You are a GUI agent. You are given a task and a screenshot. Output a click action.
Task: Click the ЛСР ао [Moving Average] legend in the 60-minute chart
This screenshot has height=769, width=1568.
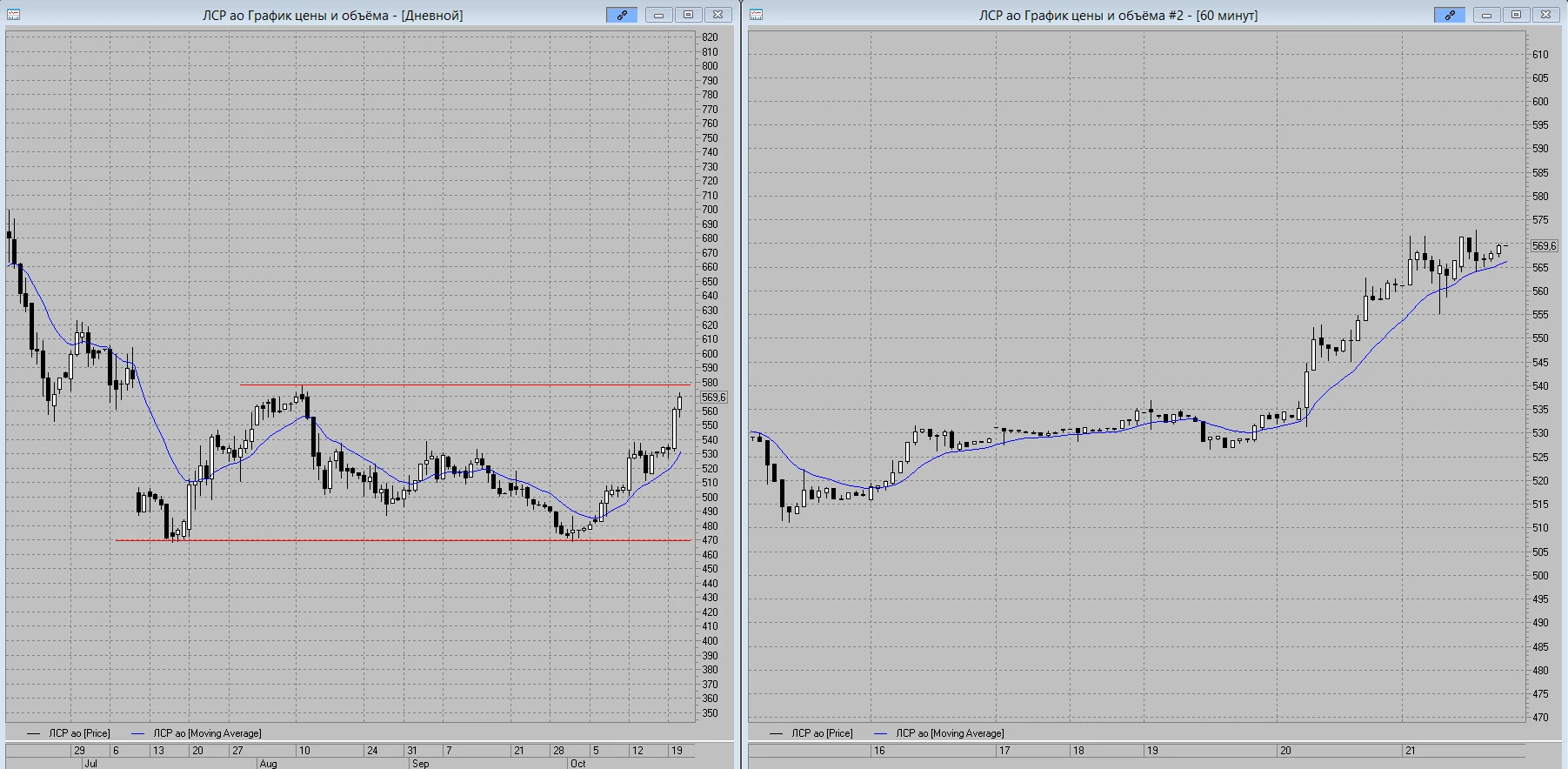tap(939, 733)
